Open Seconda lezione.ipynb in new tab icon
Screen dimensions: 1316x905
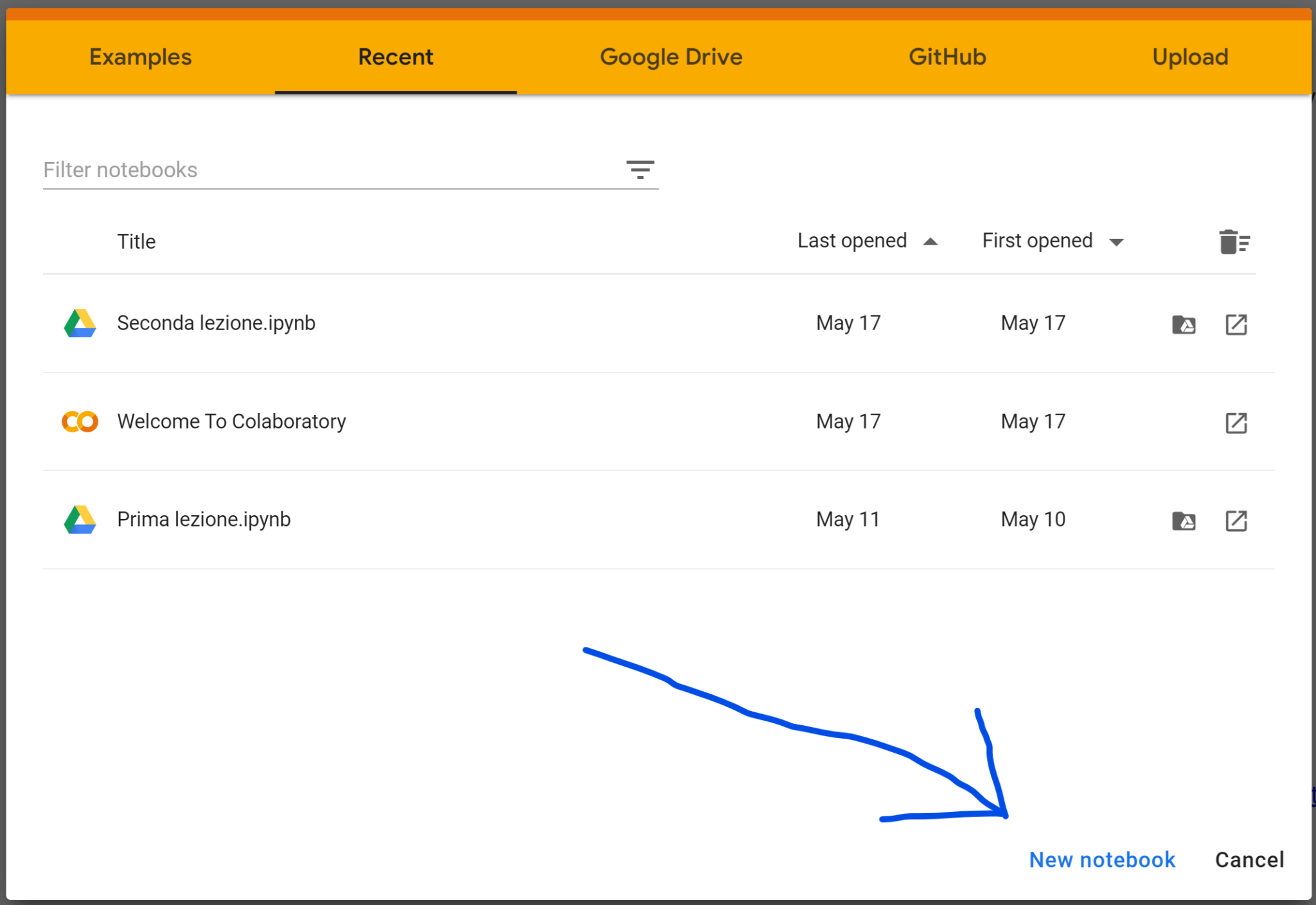tap(1236, 324)
